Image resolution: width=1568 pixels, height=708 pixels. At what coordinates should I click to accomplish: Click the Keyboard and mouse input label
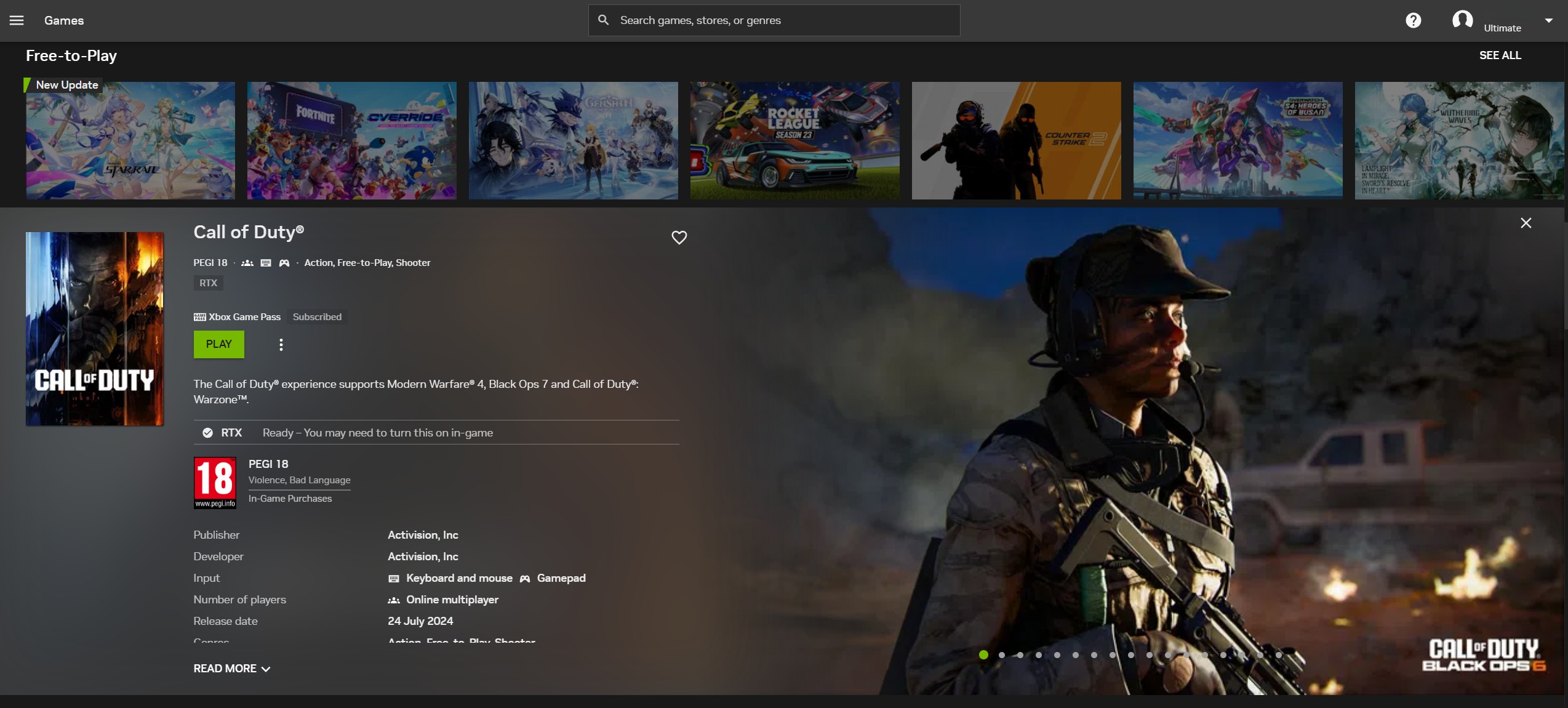click(459, 578)
